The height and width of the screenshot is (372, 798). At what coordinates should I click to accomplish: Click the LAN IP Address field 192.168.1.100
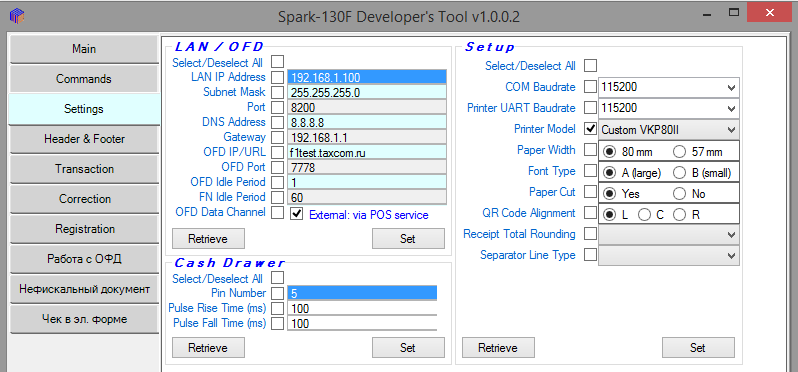point(367,77)
